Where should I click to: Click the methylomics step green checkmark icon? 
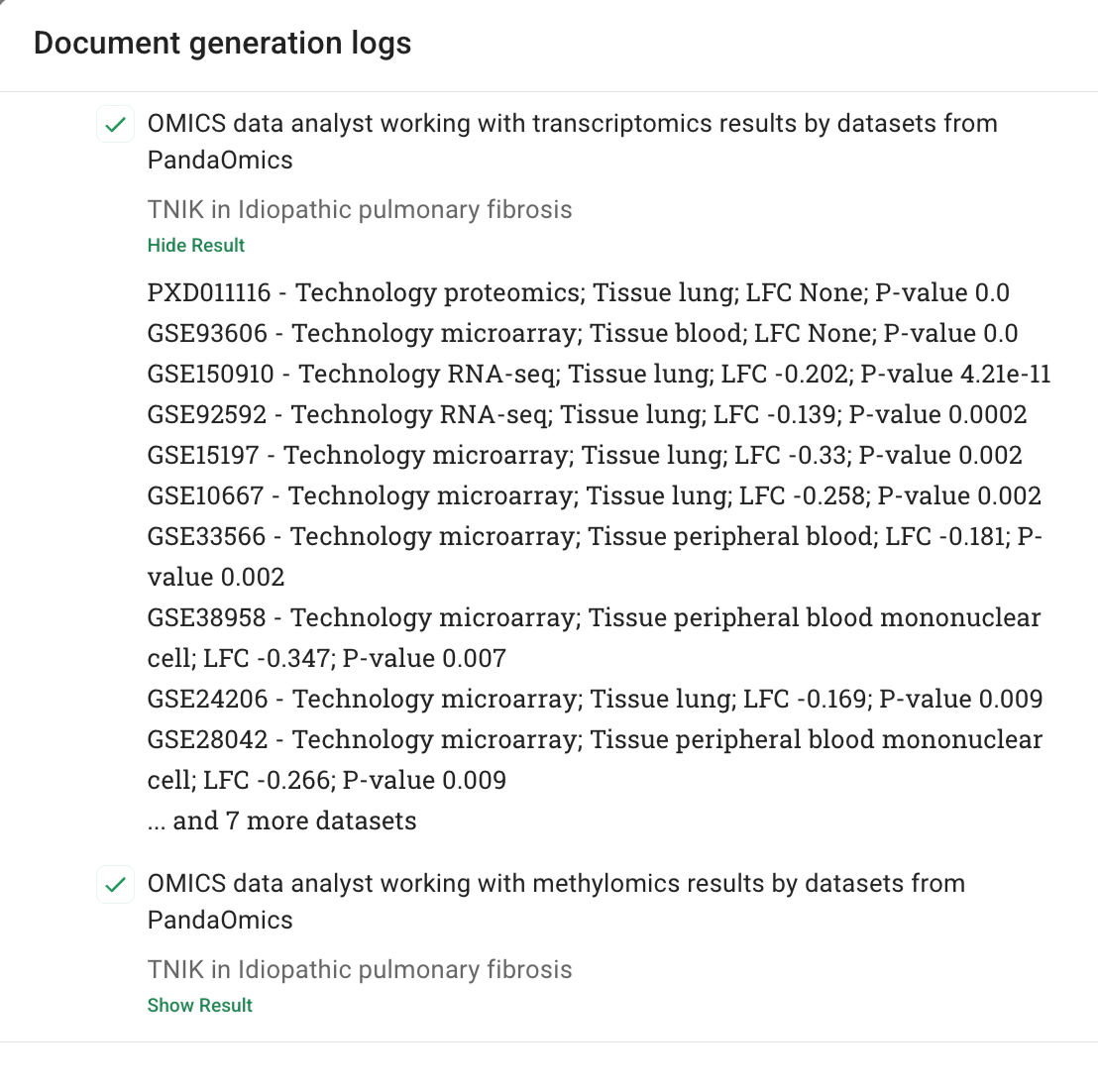[116, 884]
